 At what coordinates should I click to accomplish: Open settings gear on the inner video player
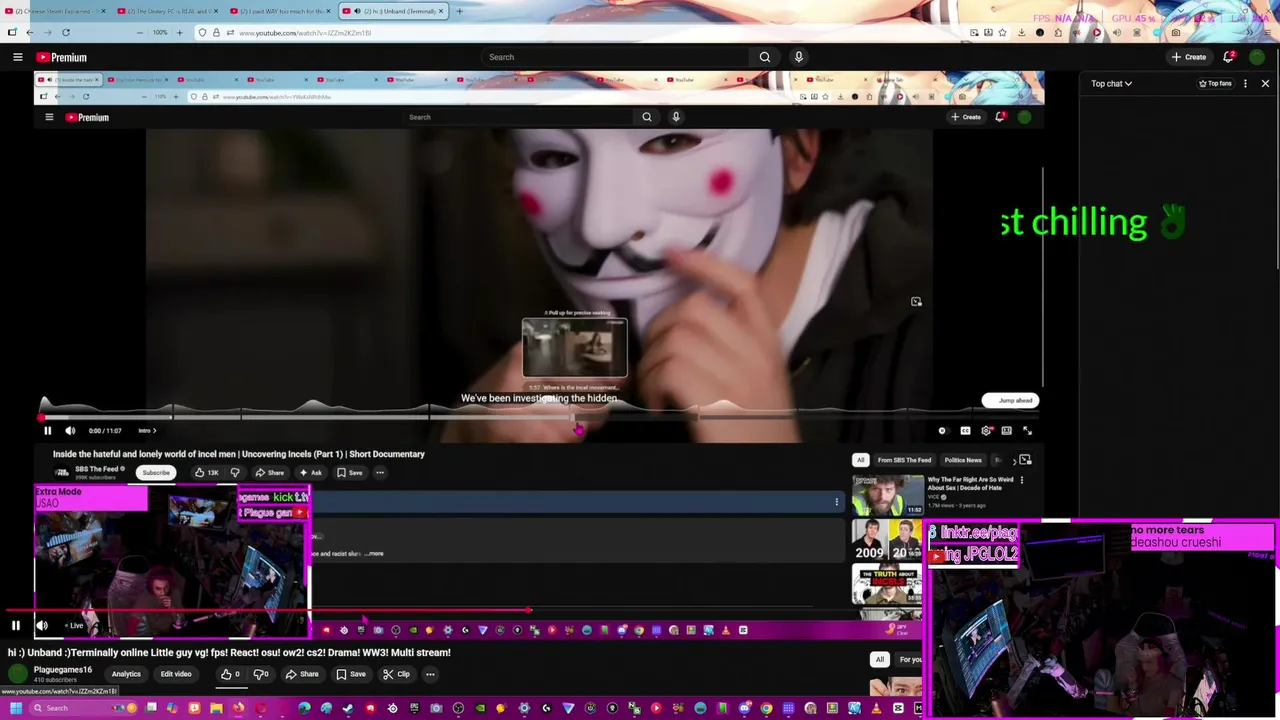987,430
